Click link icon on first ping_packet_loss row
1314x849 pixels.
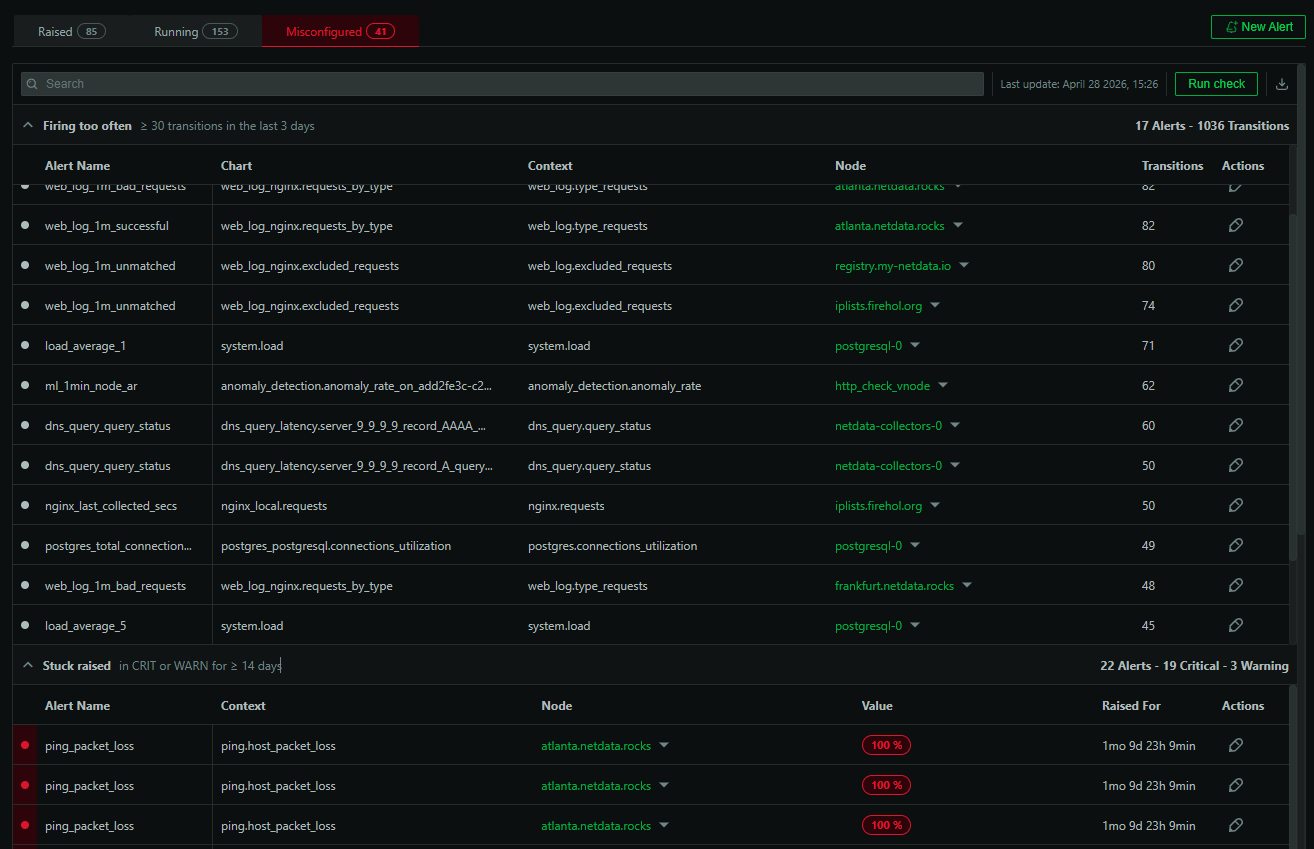[x=1235, y=745]
